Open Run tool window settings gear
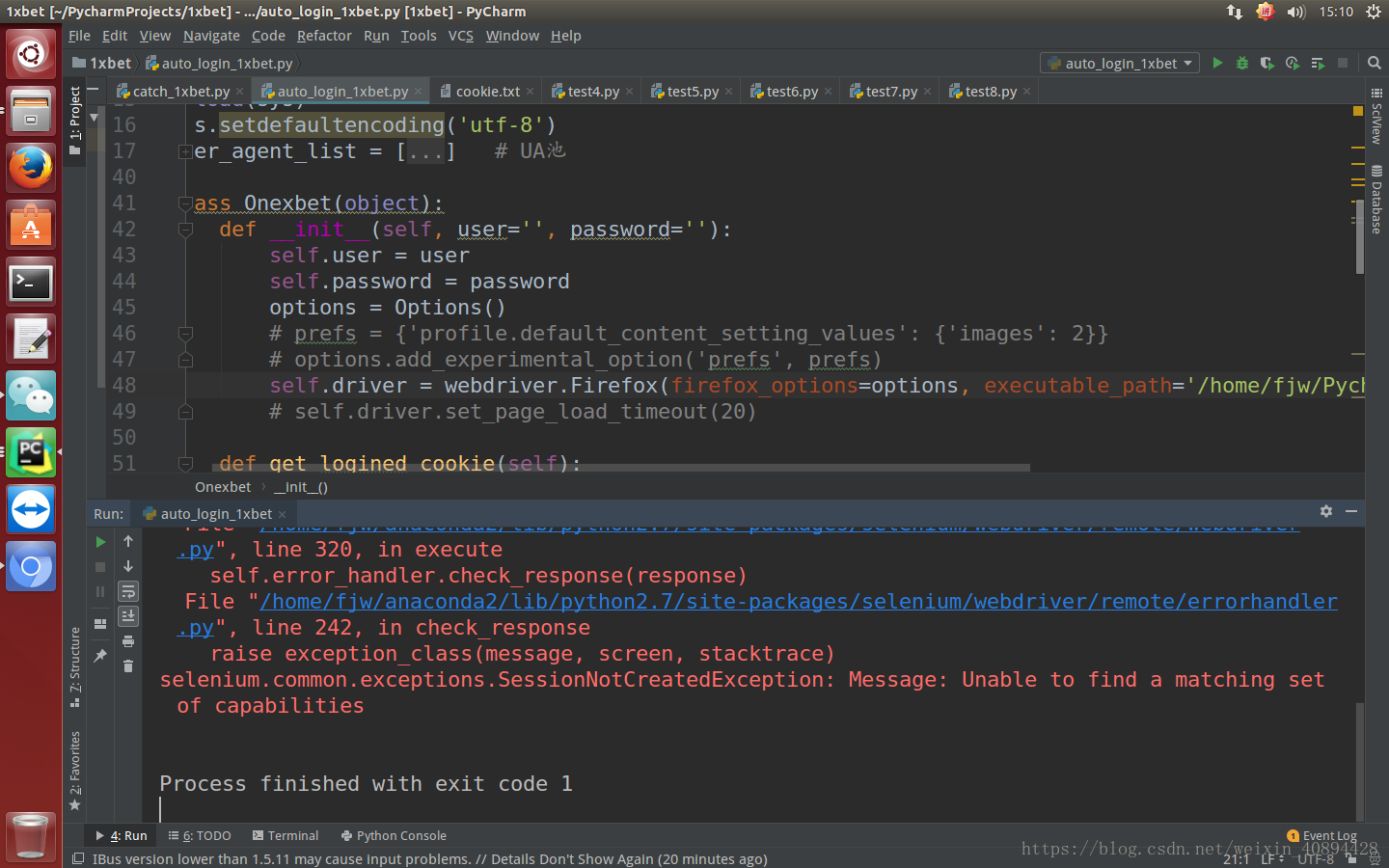The image size is (1389, 868). 1326,511
